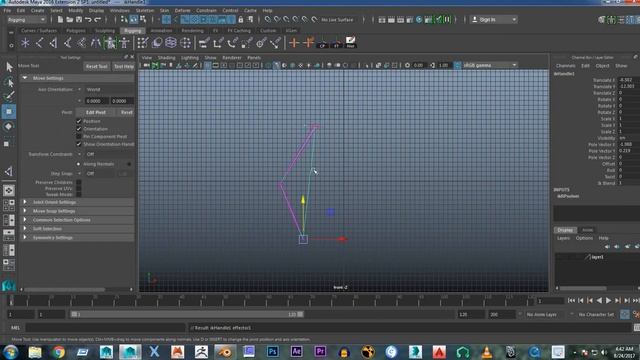640x360 pixels.
Task: Open Premiere Pro from the taskbar
Action: 320,352
